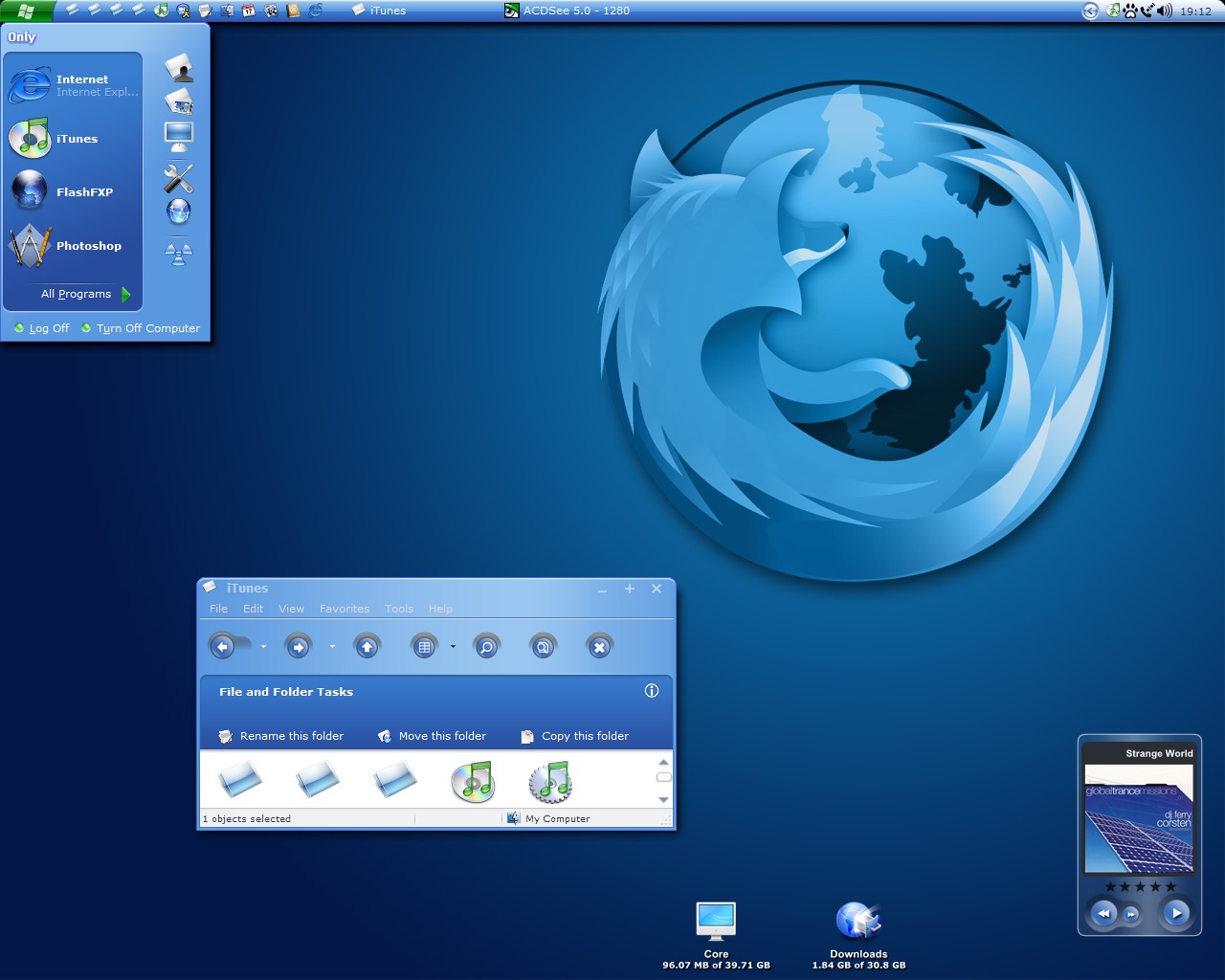Click the radiation symbol icon in start menu
The height and width of the screenshot is (980, 1225).
pos(179,254)
